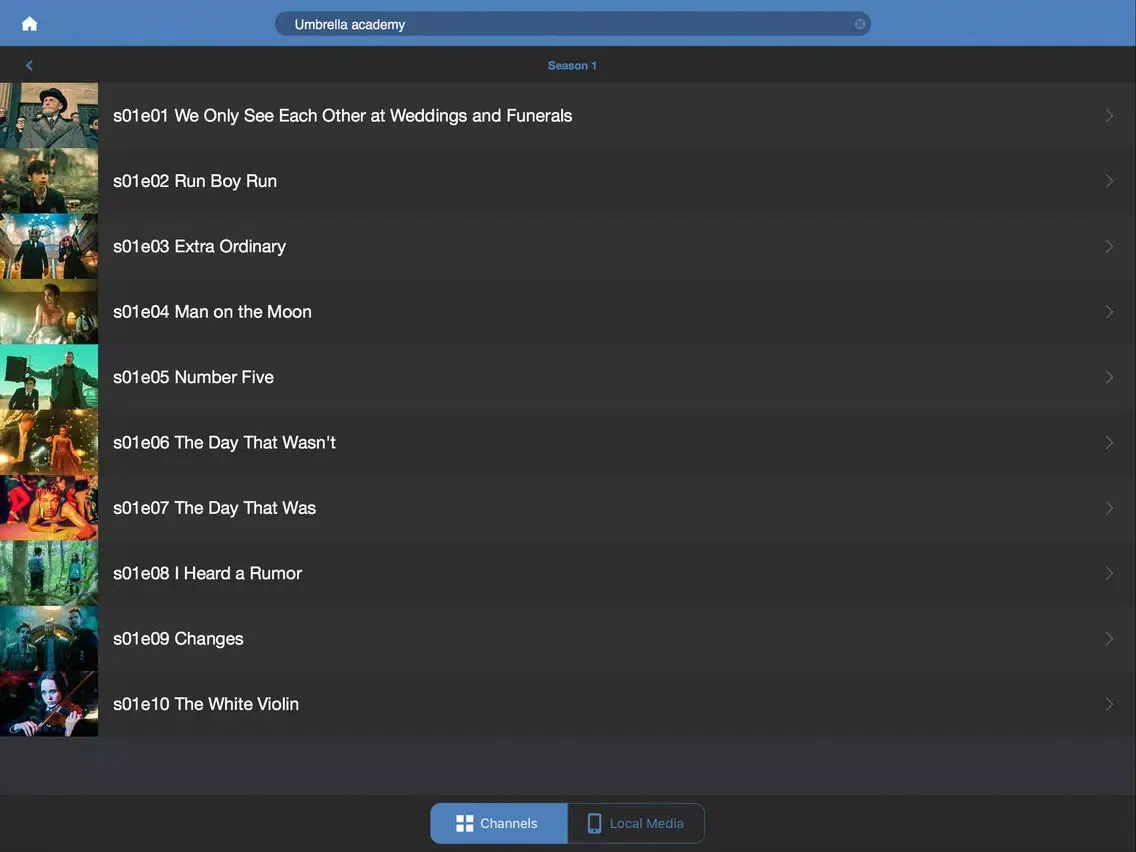
Task: Select the s01e01 episode thumbnail
Action: tap(49, 115)
